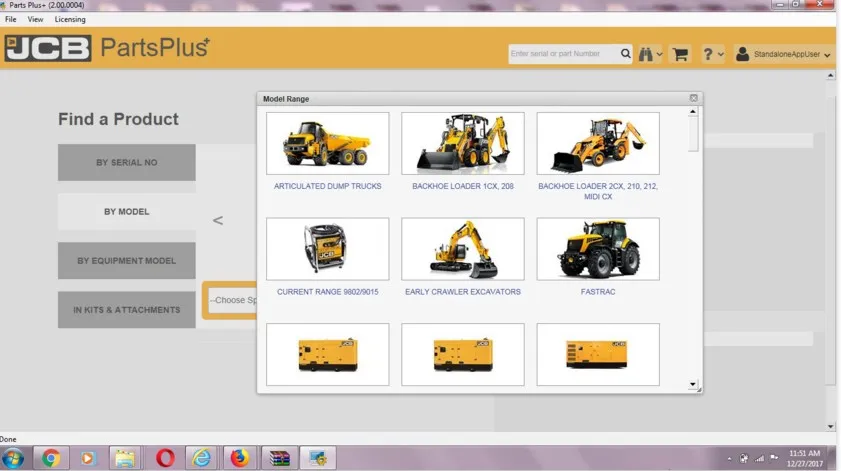Pick the Backhoe Loader 1CX, 208 image
This screenshot has height=471, width=841.
pyautogui.click(x=462, y=144)
